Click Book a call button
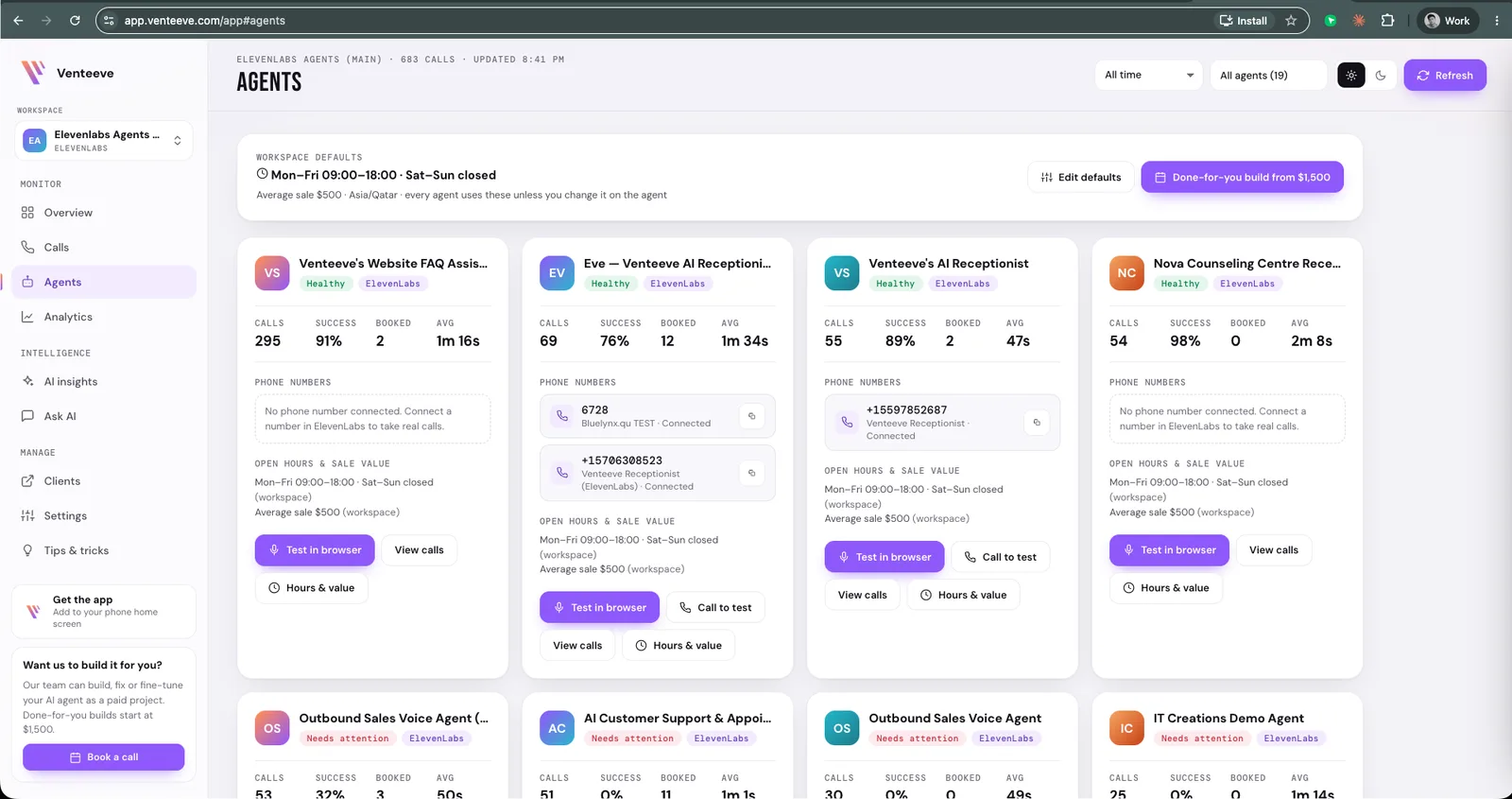 104,757
